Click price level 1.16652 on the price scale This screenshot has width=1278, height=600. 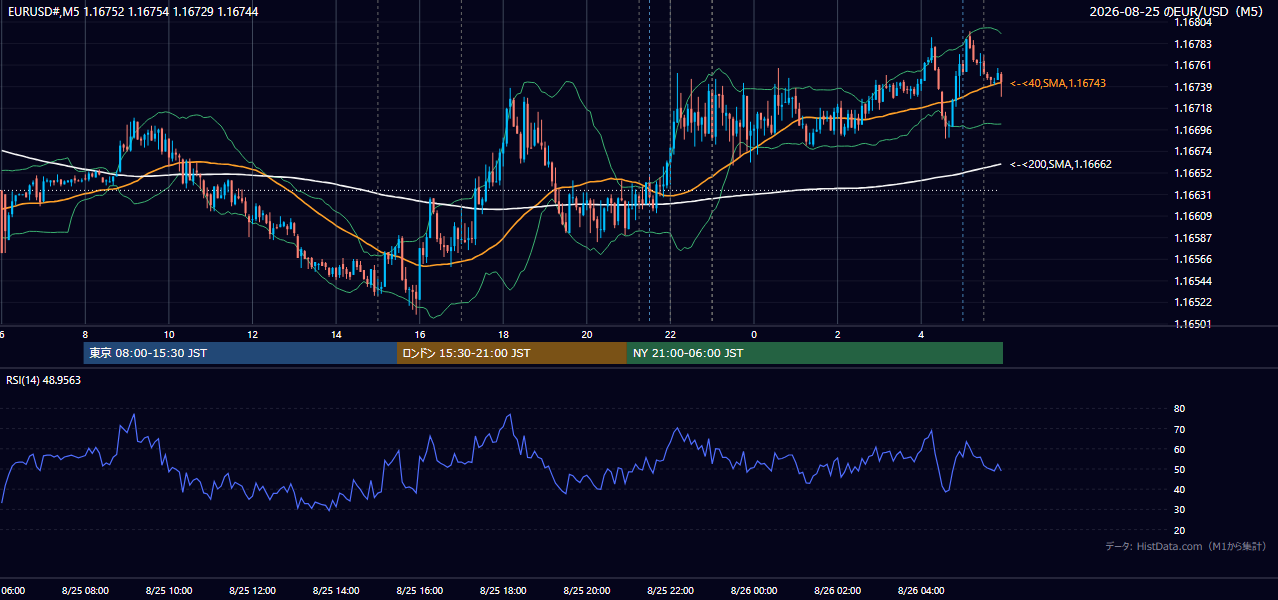pyautogui.click(x=1192, y=173)
